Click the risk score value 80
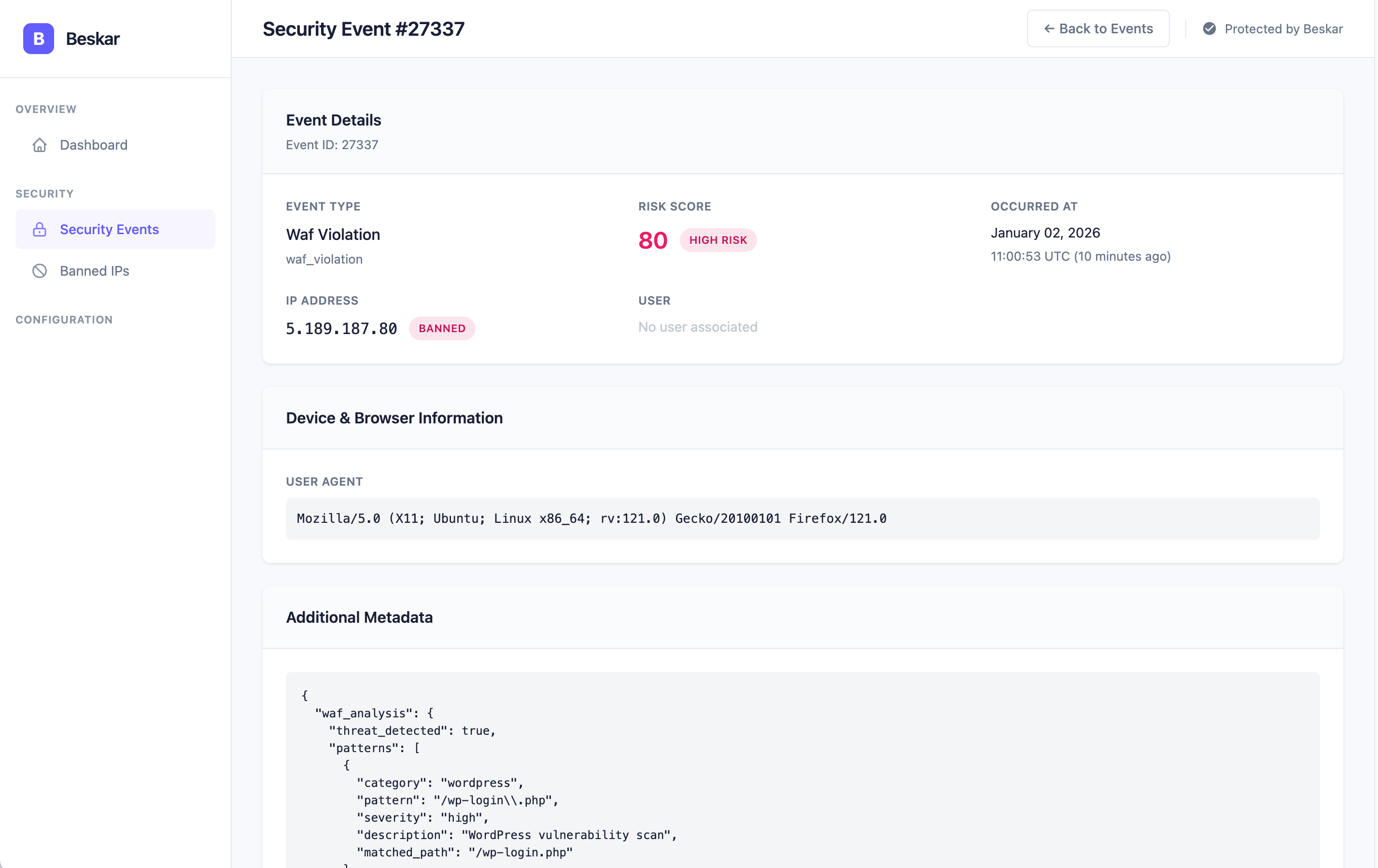This screenshot has height=868, width=1378. pos(652,240)
